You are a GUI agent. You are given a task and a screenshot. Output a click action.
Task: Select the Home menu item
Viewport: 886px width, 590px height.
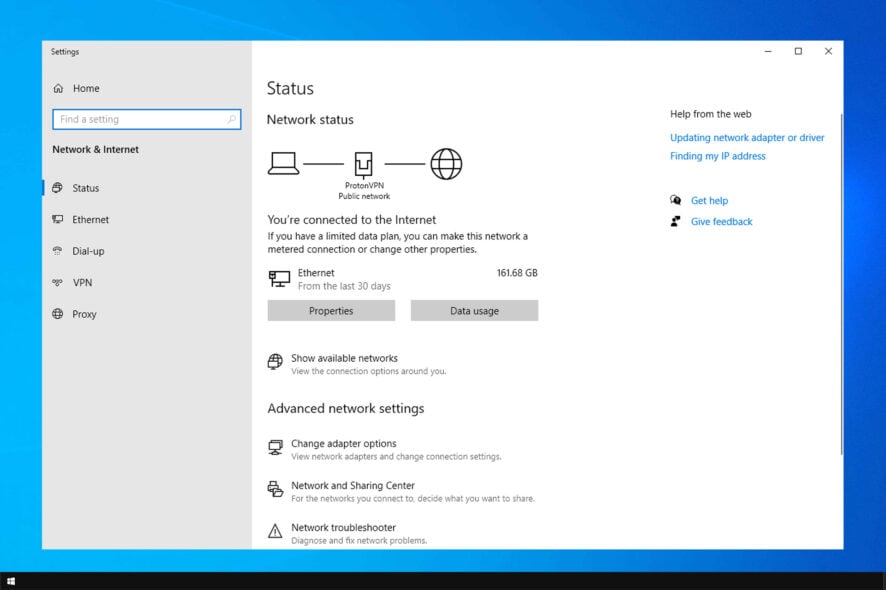point(85,88)
